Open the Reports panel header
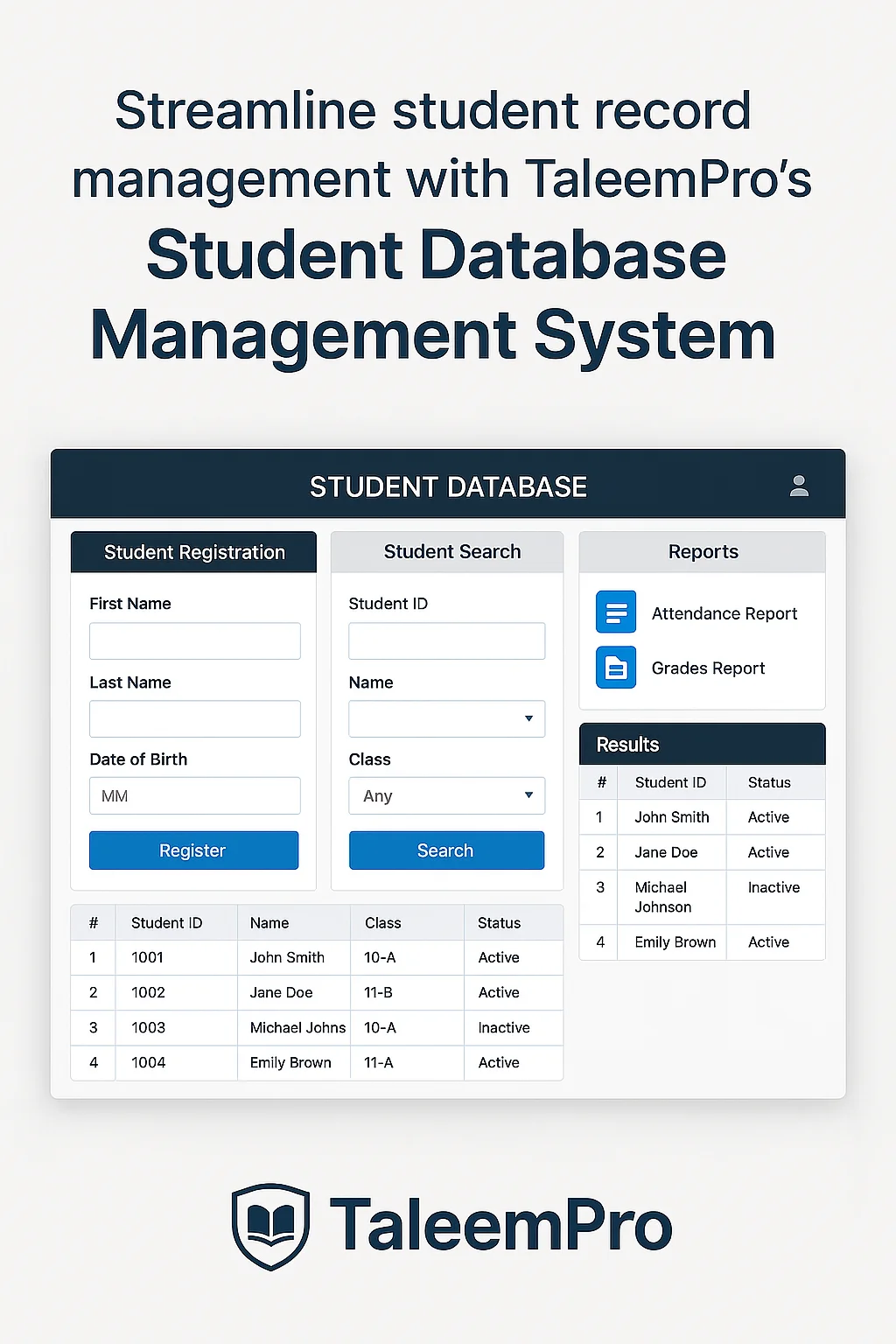The image size is (896, 1344). pyautogui.click(x=703, y=552)
